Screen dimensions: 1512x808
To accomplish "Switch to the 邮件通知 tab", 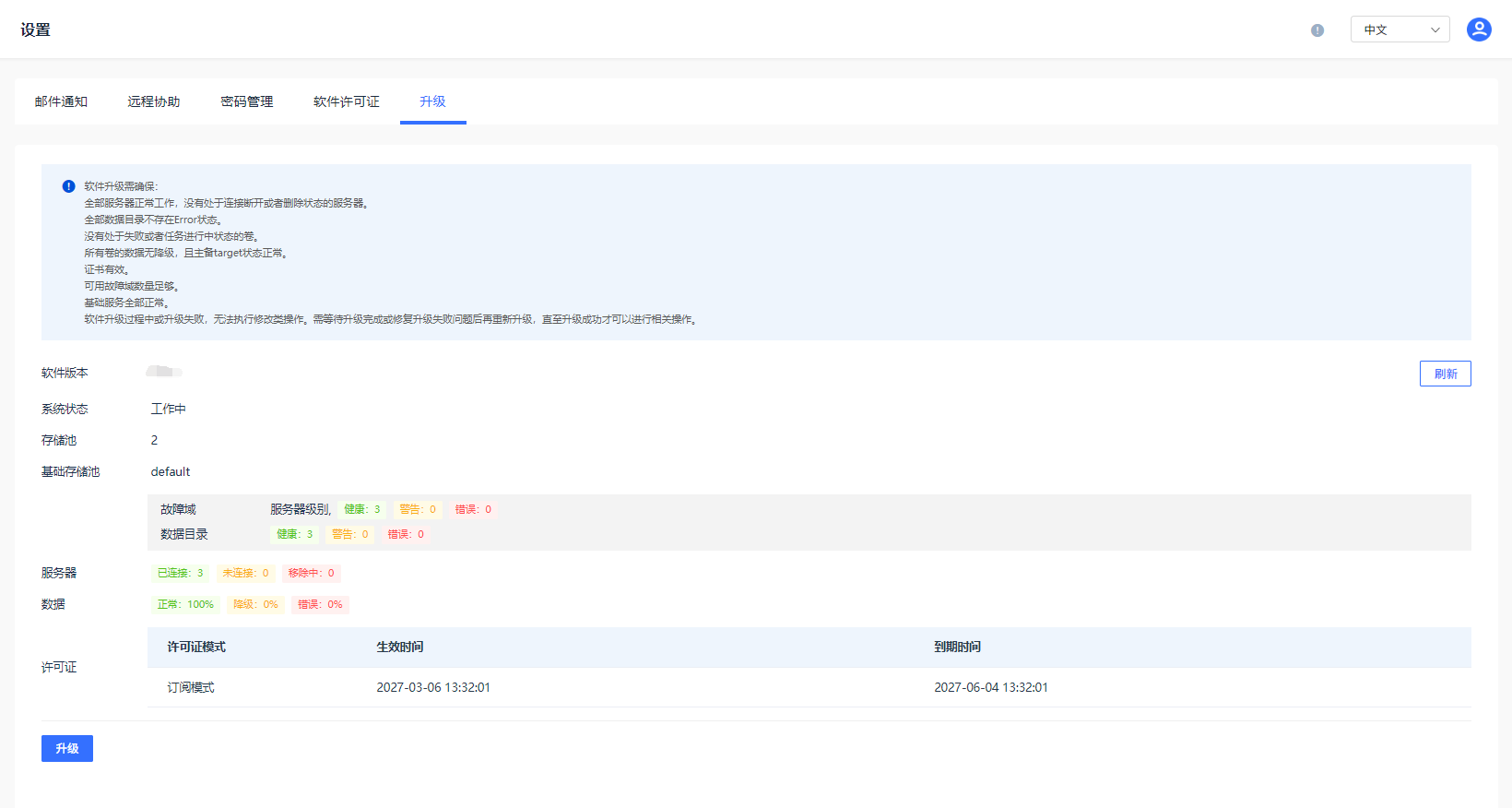I will pos(61,101).
